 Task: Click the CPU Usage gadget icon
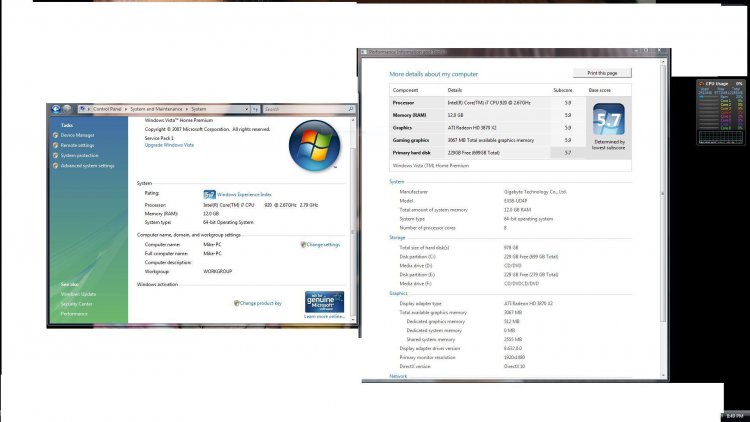click(x=702, y=83)
